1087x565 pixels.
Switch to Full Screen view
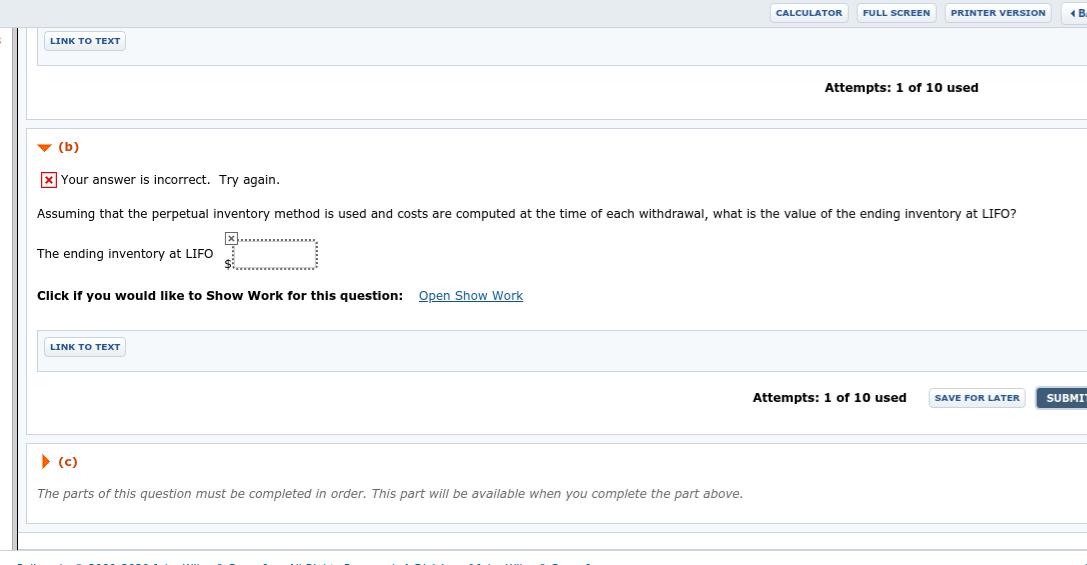pos(896,13)
